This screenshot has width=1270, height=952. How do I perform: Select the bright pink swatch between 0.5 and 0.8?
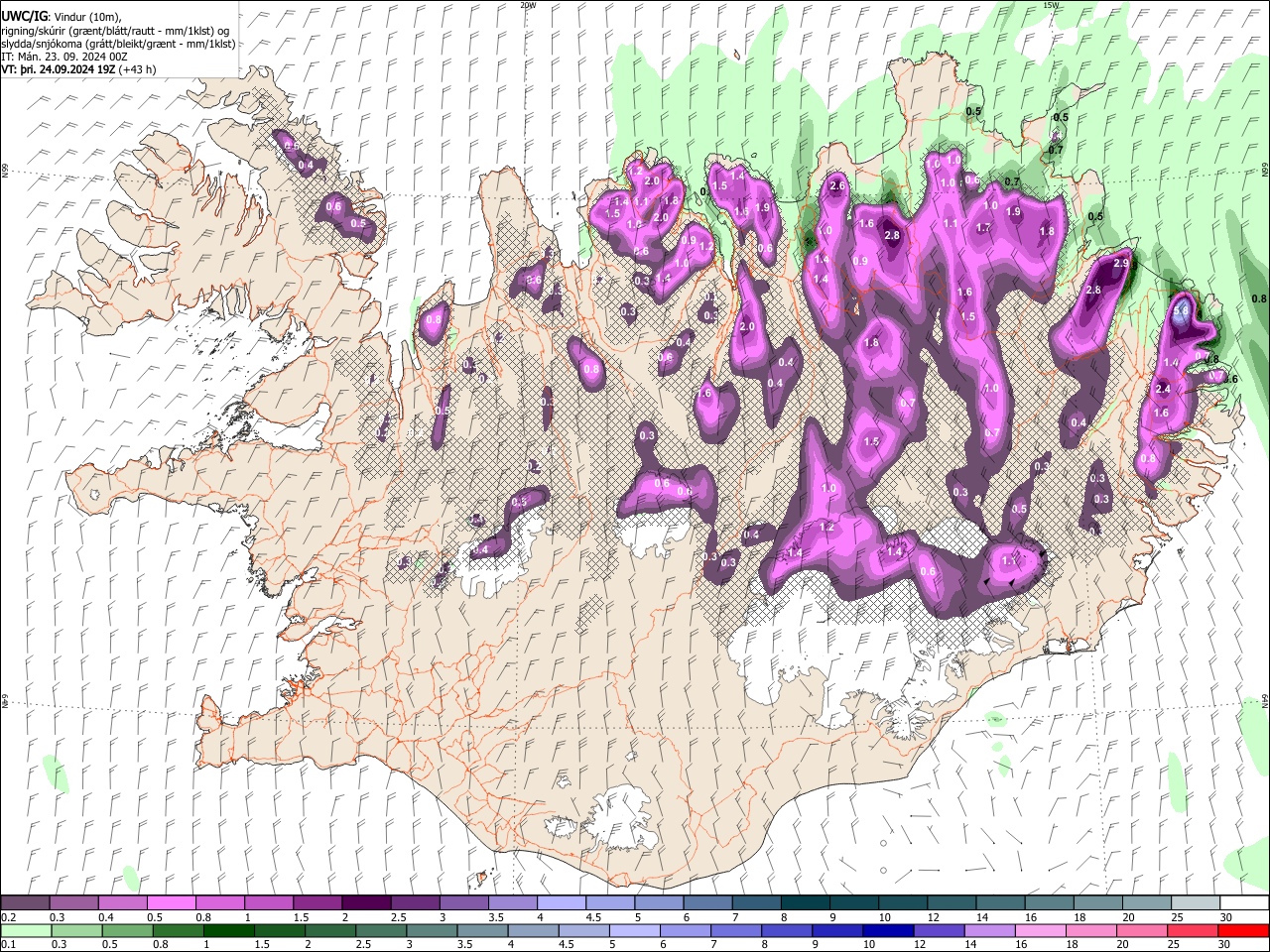pos(172,902)
